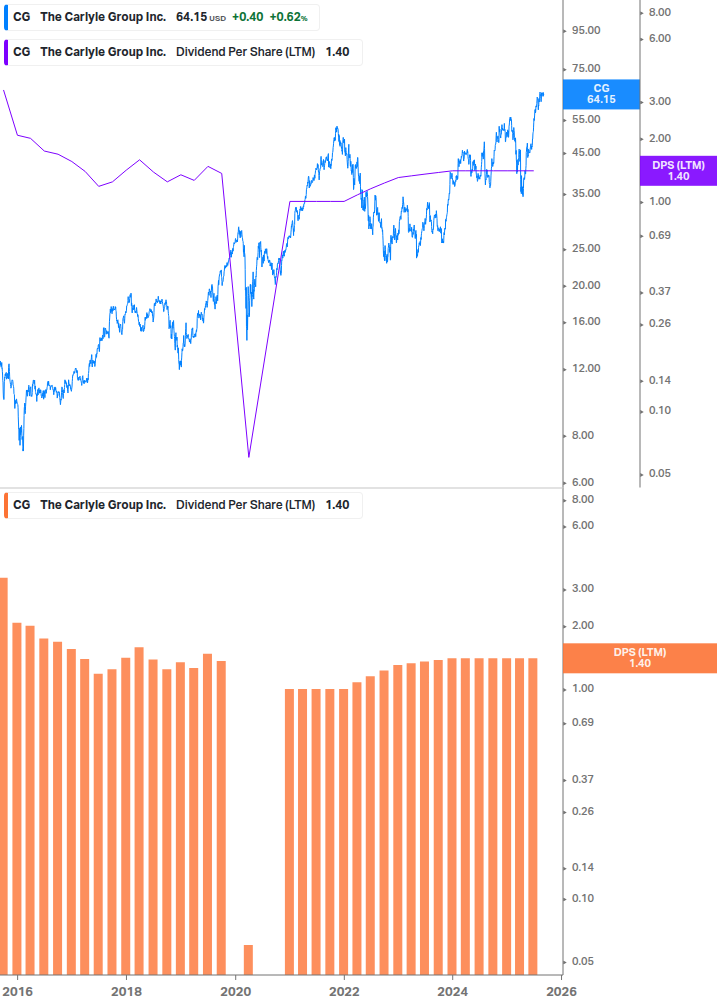Click the +0.40 price change value
Screen dimensions: 717x1005
click(x=247, y=17)
